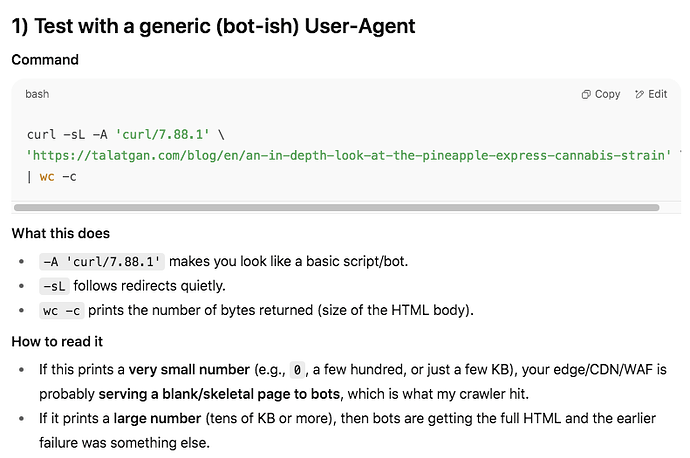Click the orange wc keyword in the code

click(x=46, y=177)
